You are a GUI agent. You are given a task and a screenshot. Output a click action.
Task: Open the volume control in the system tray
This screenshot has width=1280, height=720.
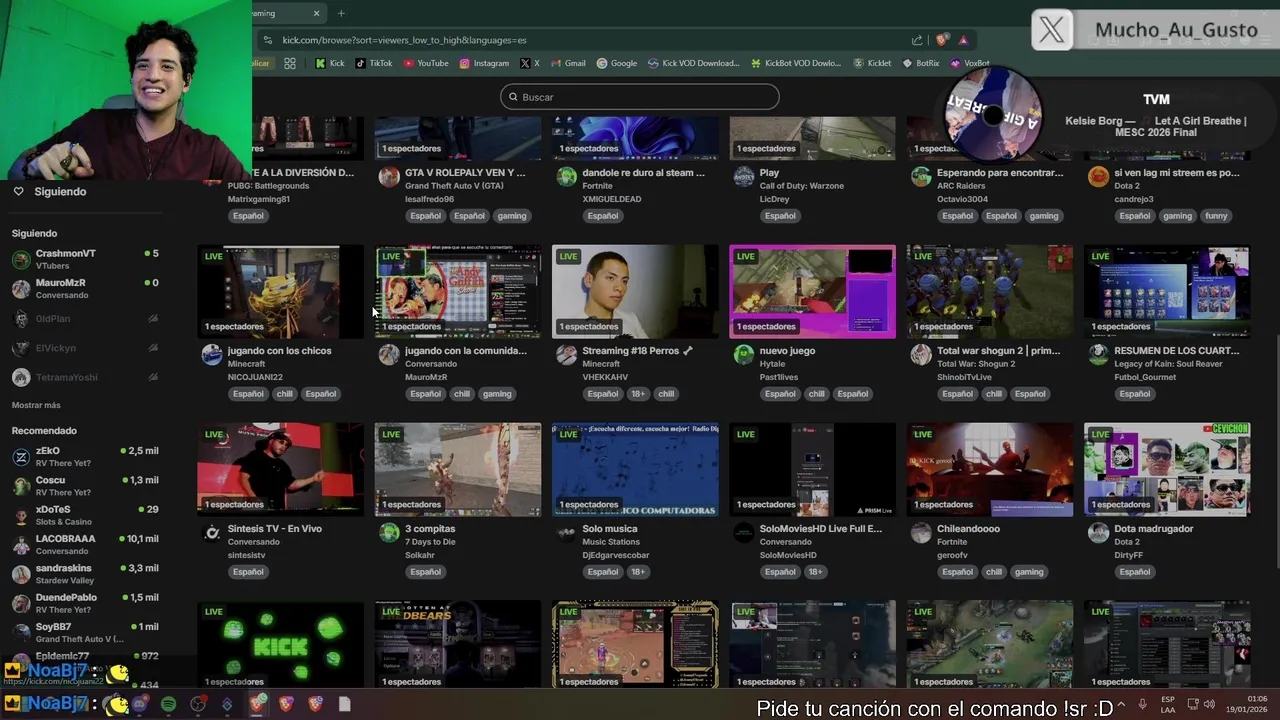click(1210, 704)
